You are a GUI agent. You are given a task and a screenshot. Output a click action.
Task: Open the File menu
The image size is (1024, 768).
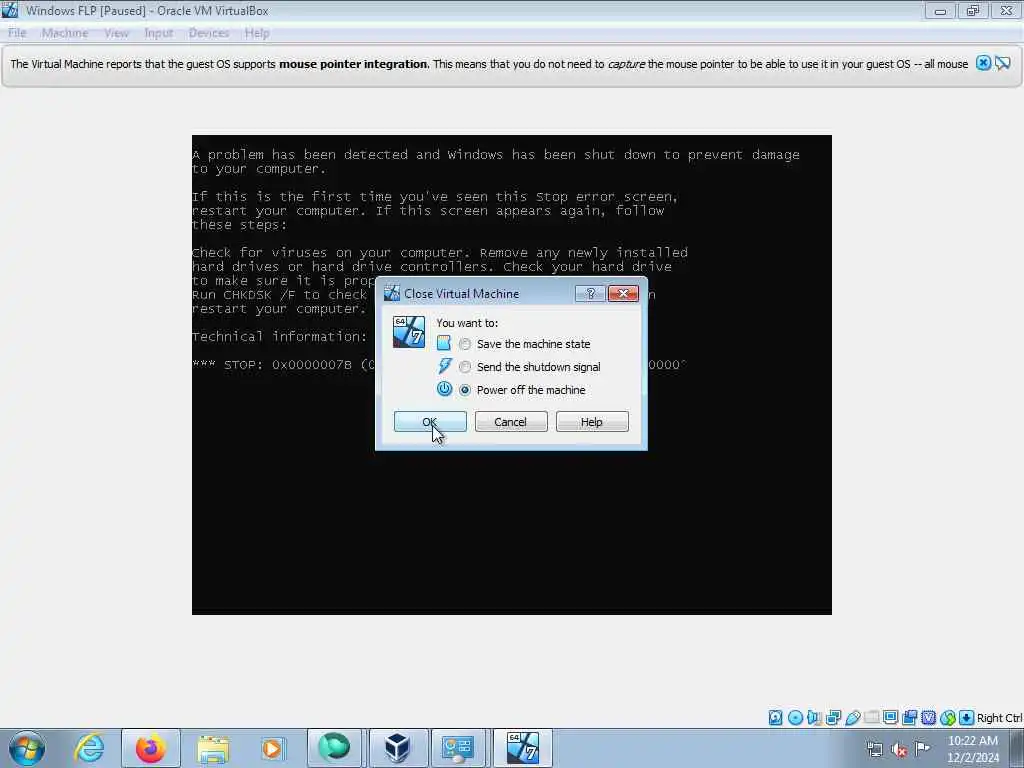click(x=17, y=33)
